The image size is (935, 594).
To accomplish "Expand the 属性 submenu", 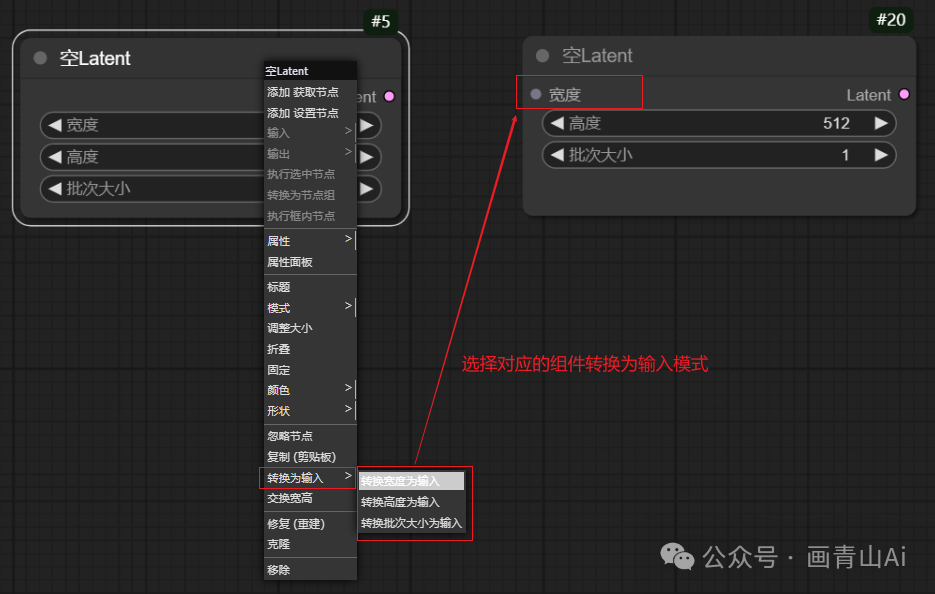I will click(x=310, y=241).
